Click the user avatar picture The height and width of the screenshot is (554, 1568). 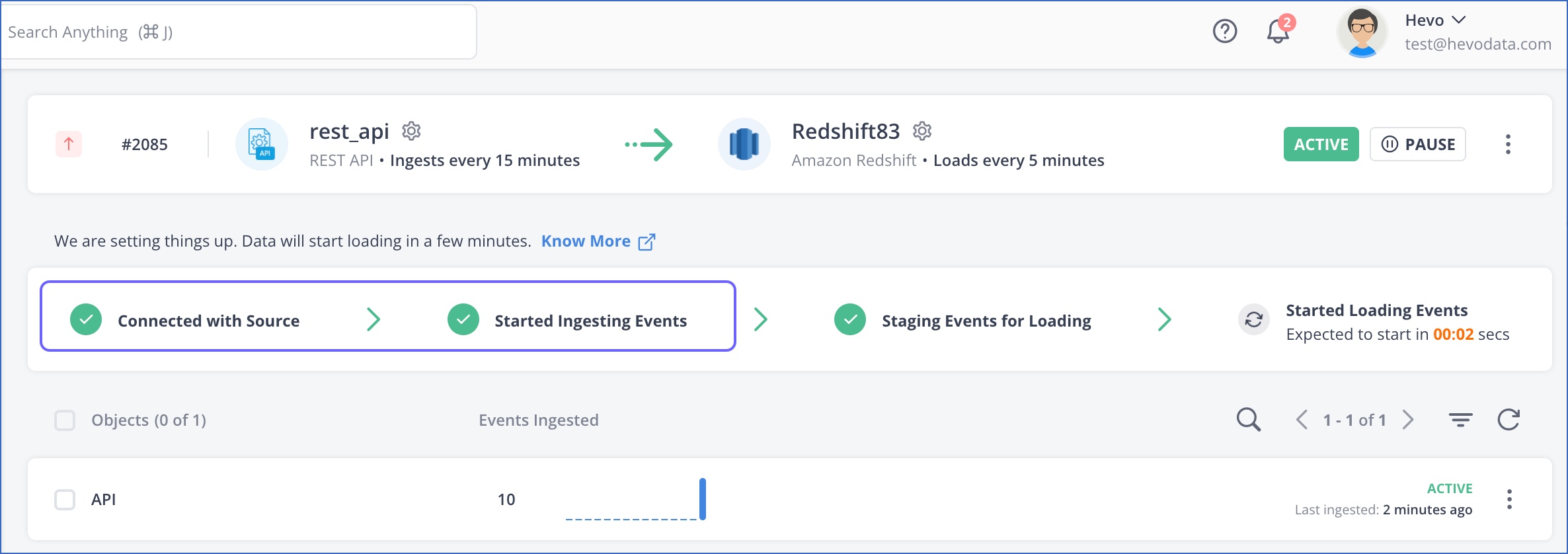point(1362,32)
